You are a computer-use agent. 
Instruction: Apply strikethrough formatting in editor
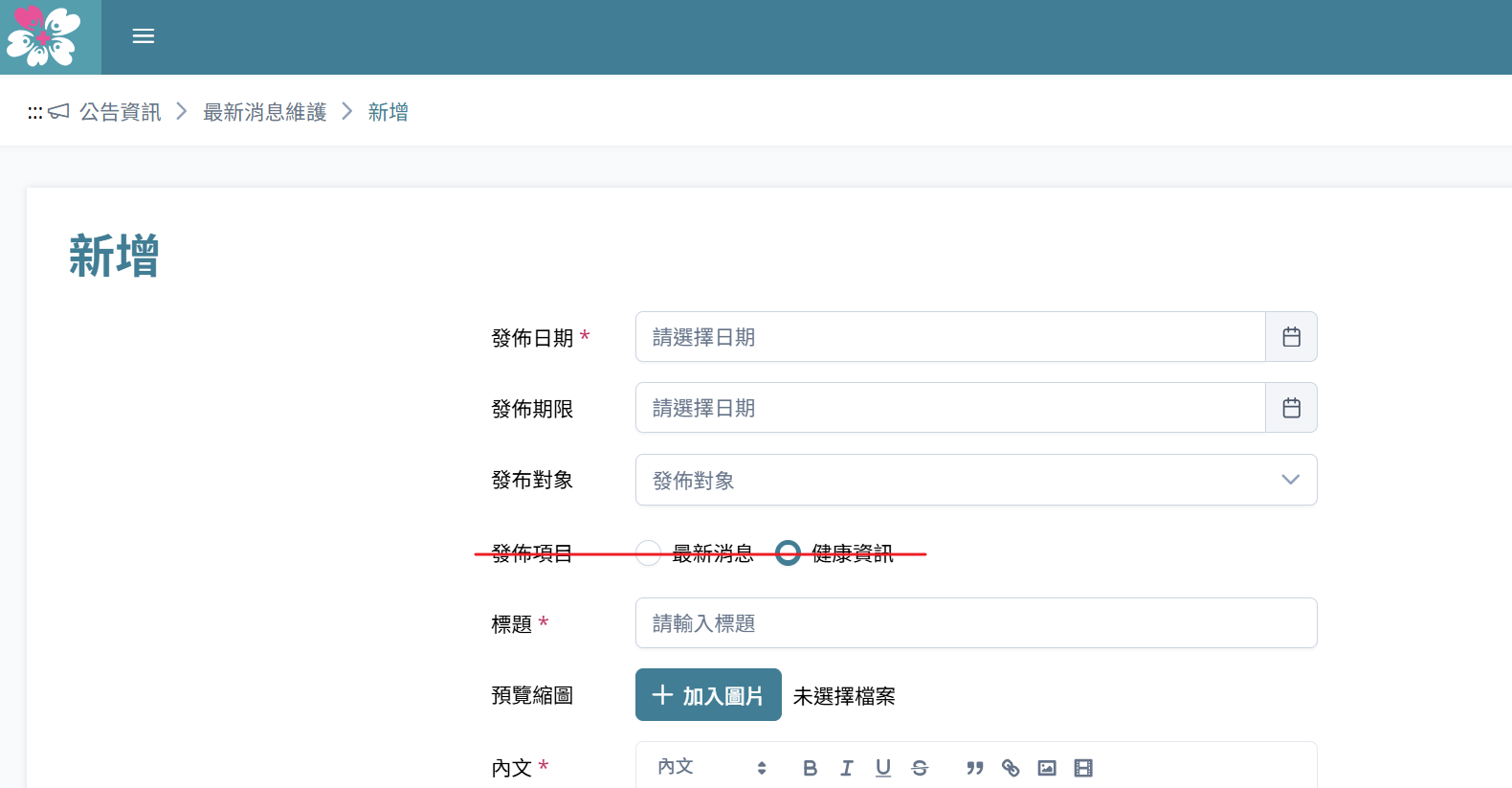coord(920,768)
